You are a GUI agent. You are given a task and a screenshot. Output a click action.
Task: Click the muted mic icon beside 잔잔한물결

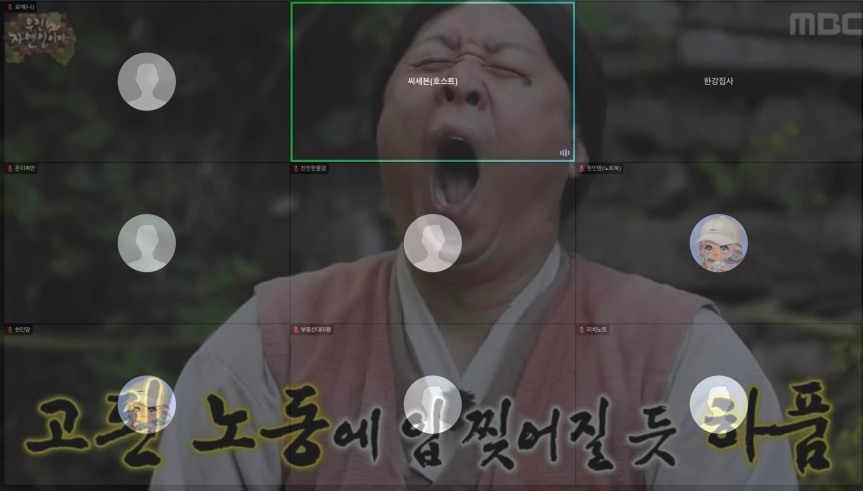296,168
